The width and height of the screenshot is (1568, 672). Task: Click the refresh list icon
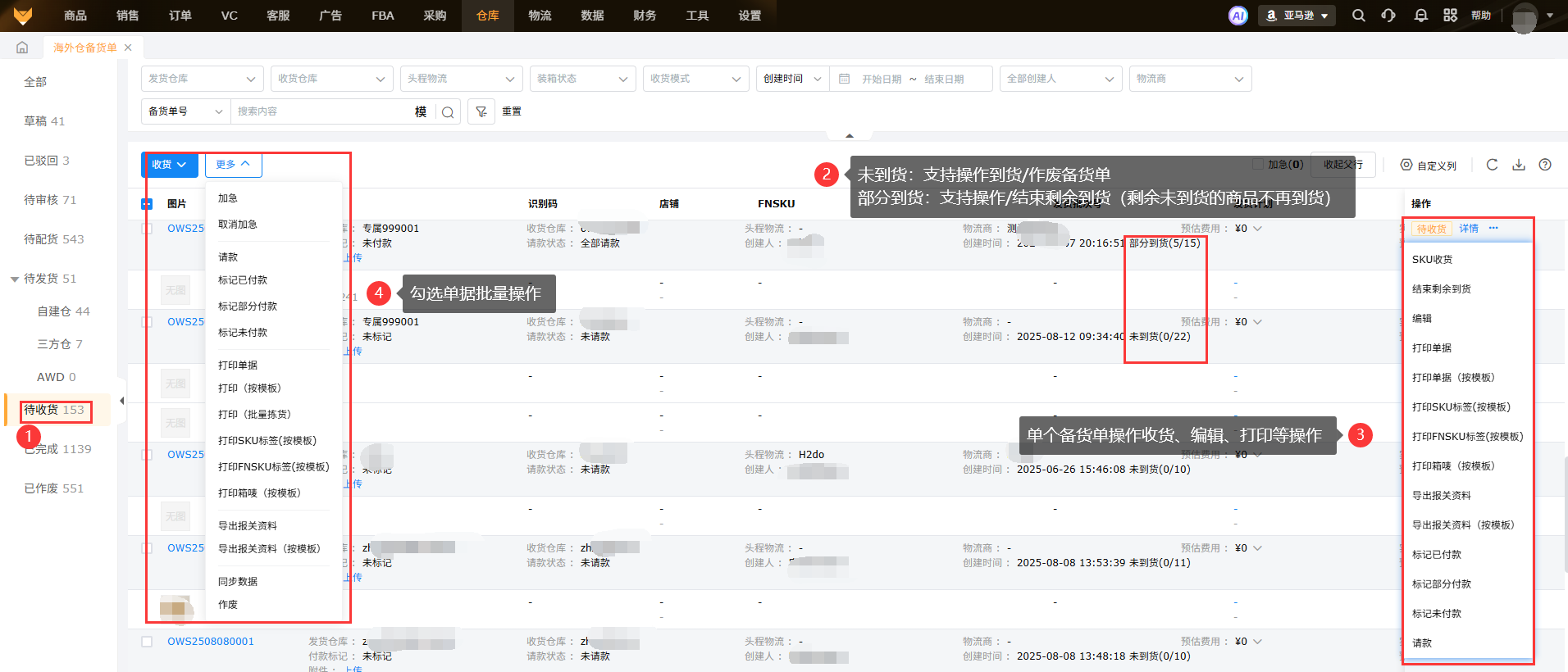[1492, 165]
